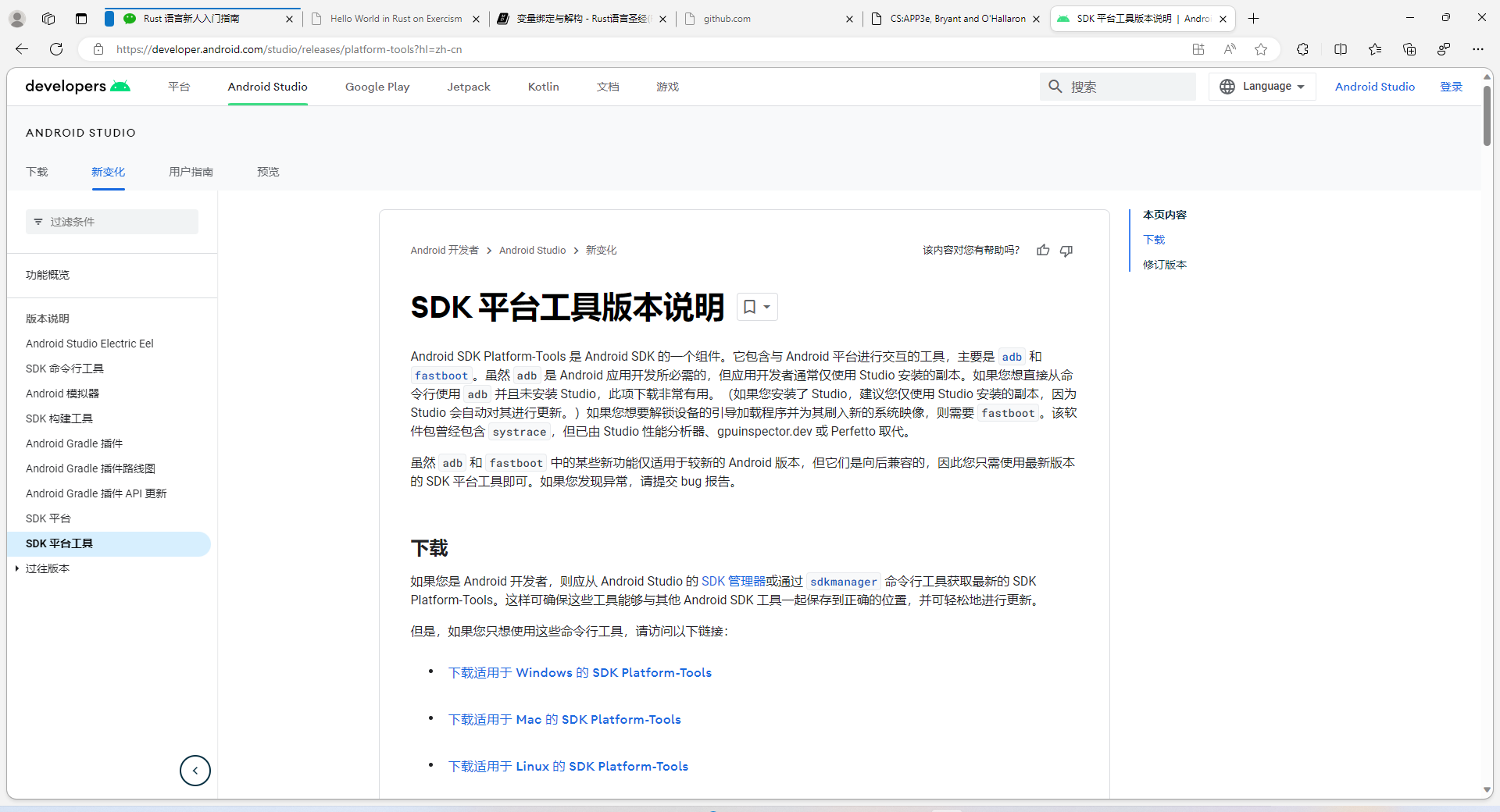Open the bookmark dropdown beside the page title

coord(766,306)
